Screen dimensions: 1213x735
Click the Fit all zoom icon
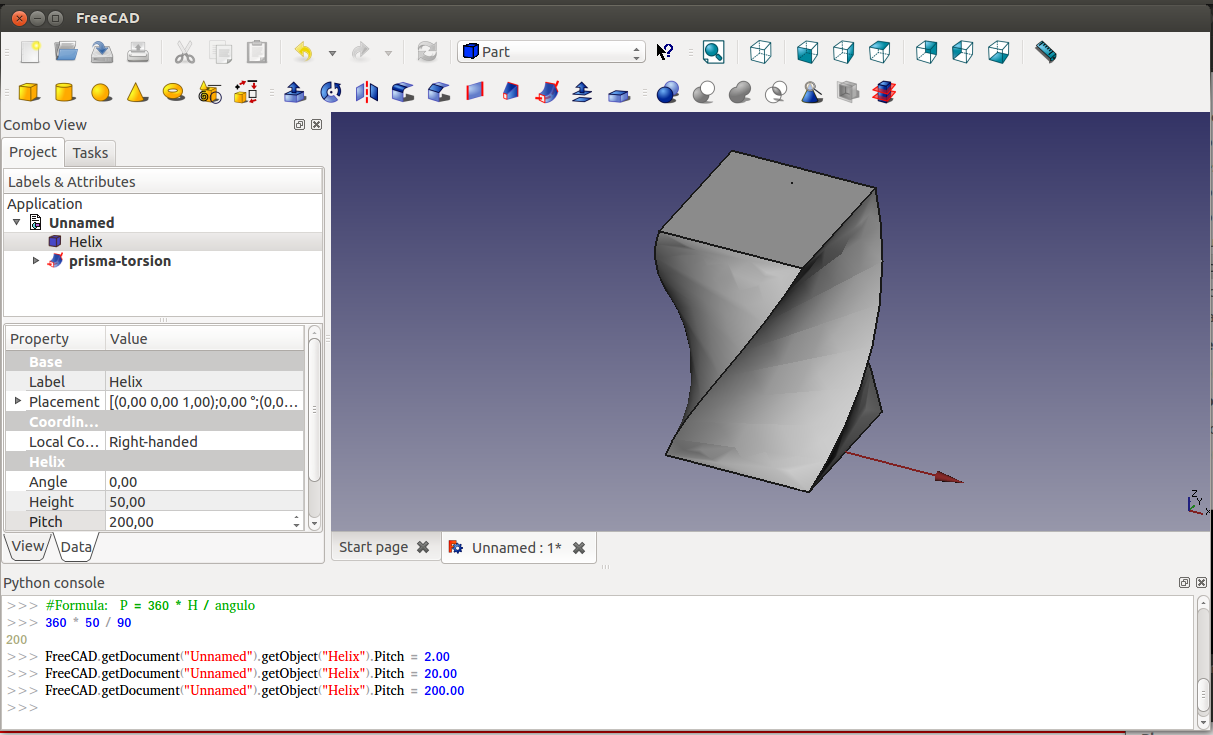[713, 52]
